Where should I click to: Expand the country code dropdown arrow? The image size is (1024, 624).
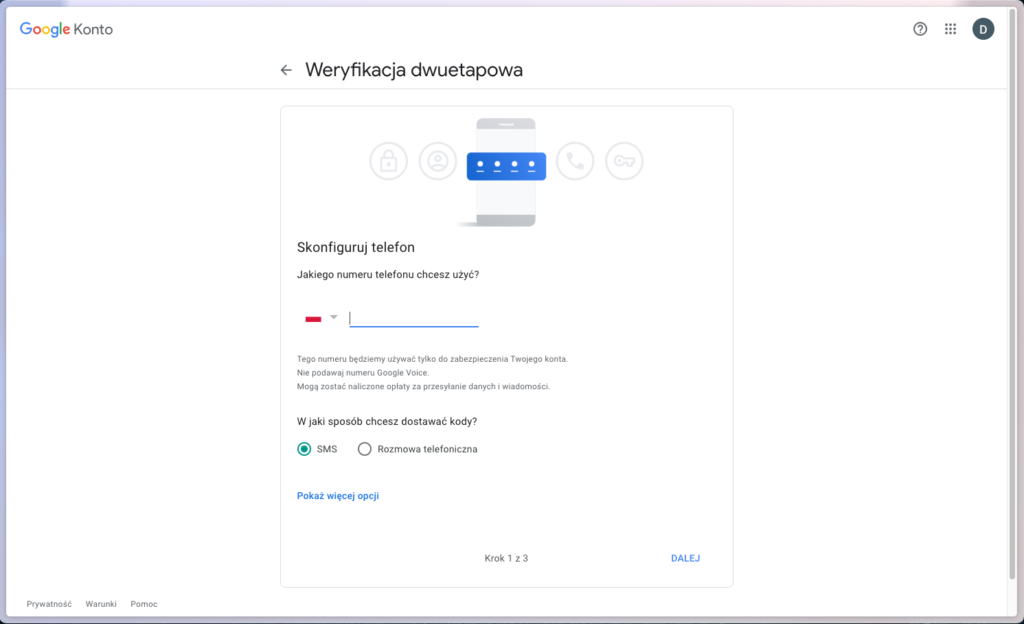(x=334, y=317)
